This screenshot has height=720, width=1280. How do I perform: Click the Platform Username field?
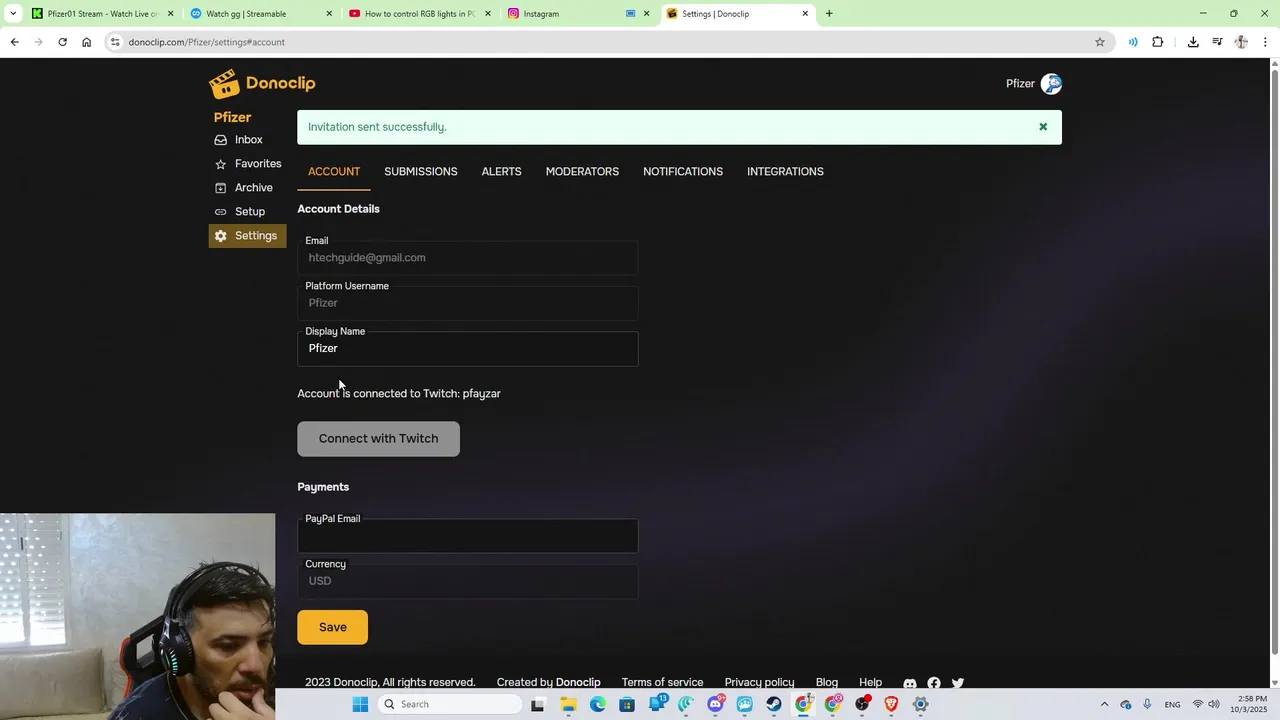(467, 303)
